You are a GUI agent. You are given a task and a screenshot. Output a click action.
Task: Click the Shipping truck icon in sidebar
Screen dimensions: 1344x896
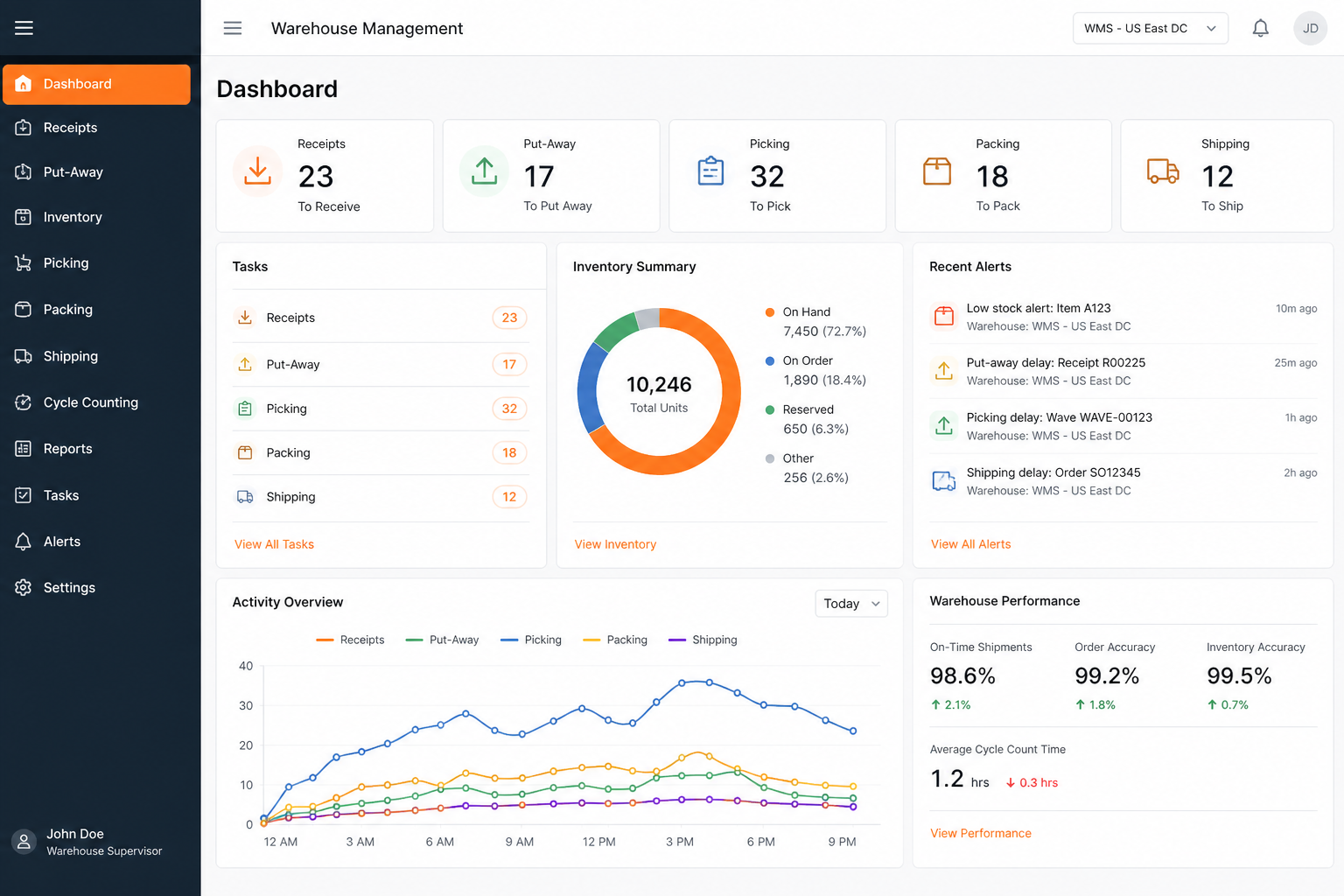pos(24,356)
